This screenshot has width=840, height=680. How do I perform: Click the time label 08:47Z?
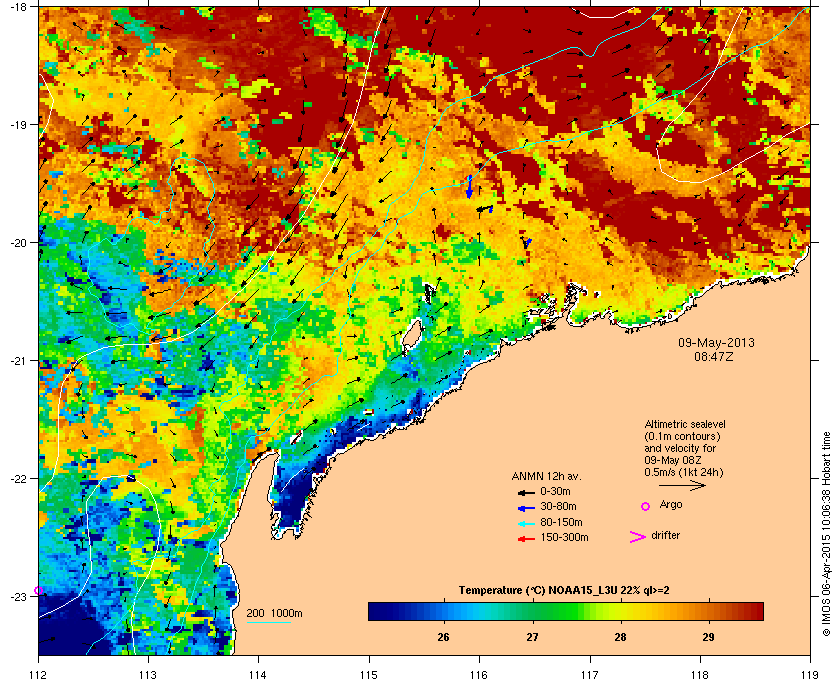tap(714, 356)
